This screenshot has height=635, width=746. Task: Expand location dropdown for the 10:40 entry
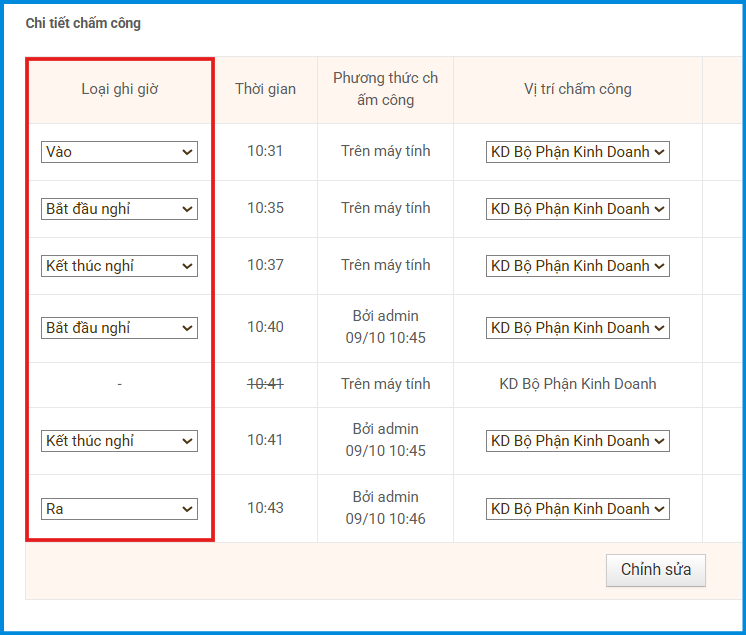click(x=577, y=328)
